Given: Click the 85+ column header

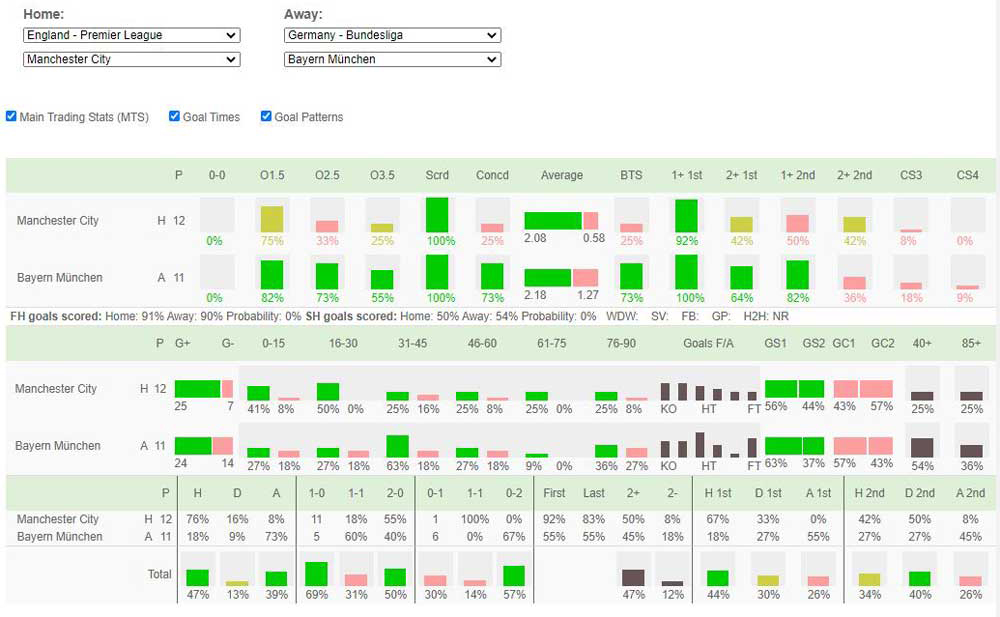Looking at the screenshot, I should [971, 343].
